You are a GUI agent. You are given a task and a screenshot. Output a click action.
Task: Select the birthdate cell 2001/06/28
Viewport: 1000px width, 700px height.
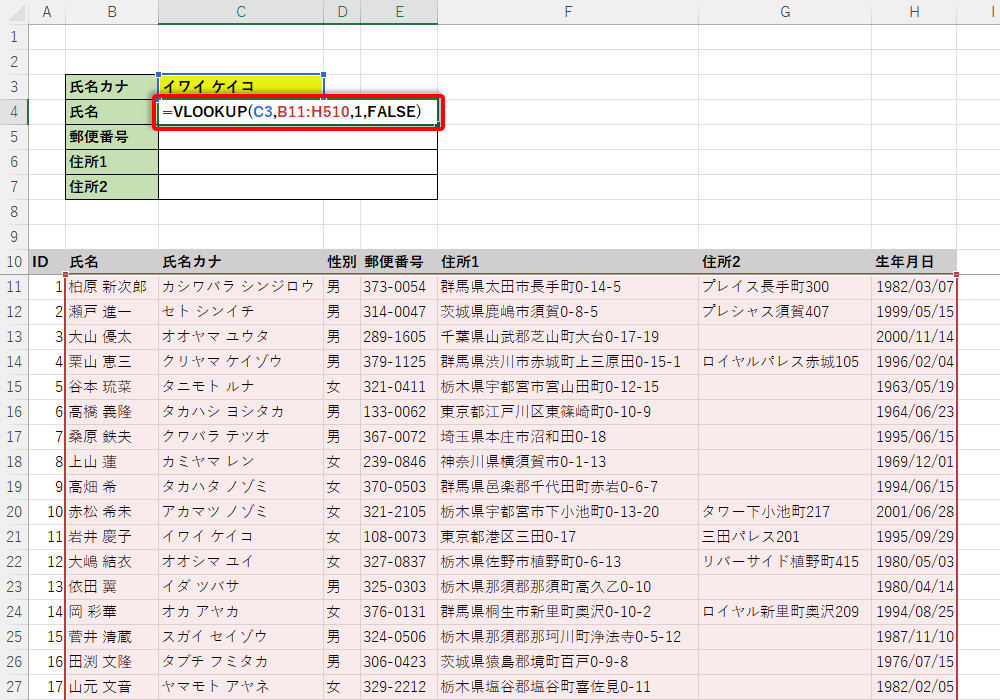point(913,512)
